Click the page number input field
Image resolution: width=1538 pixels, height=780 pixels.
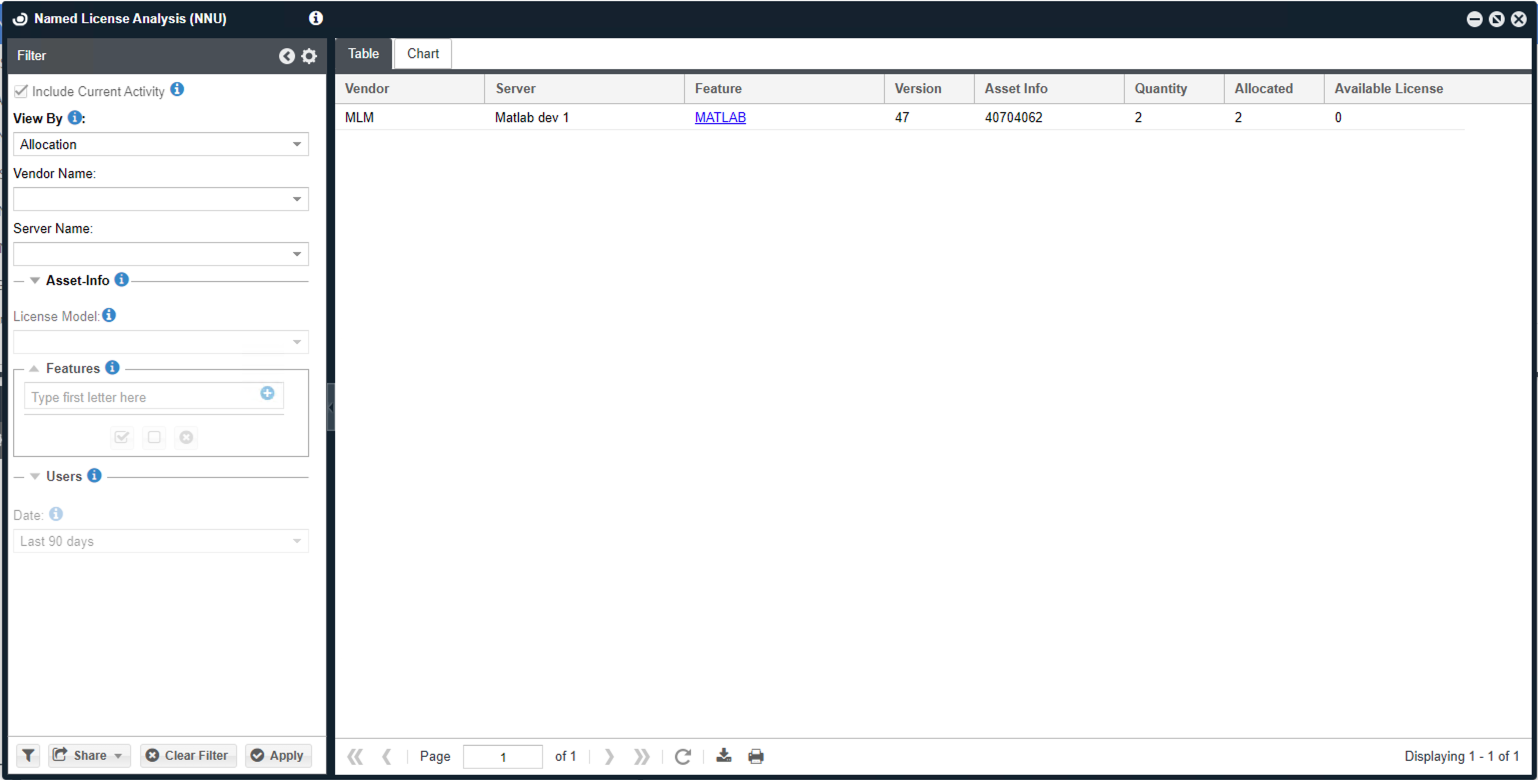pos(502,756)
